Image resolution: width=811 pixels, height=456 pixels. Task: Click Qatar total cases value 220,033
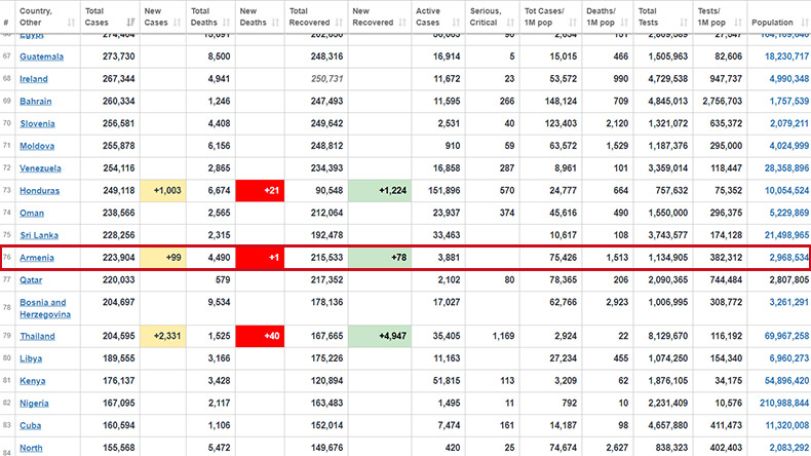point(118,280)
